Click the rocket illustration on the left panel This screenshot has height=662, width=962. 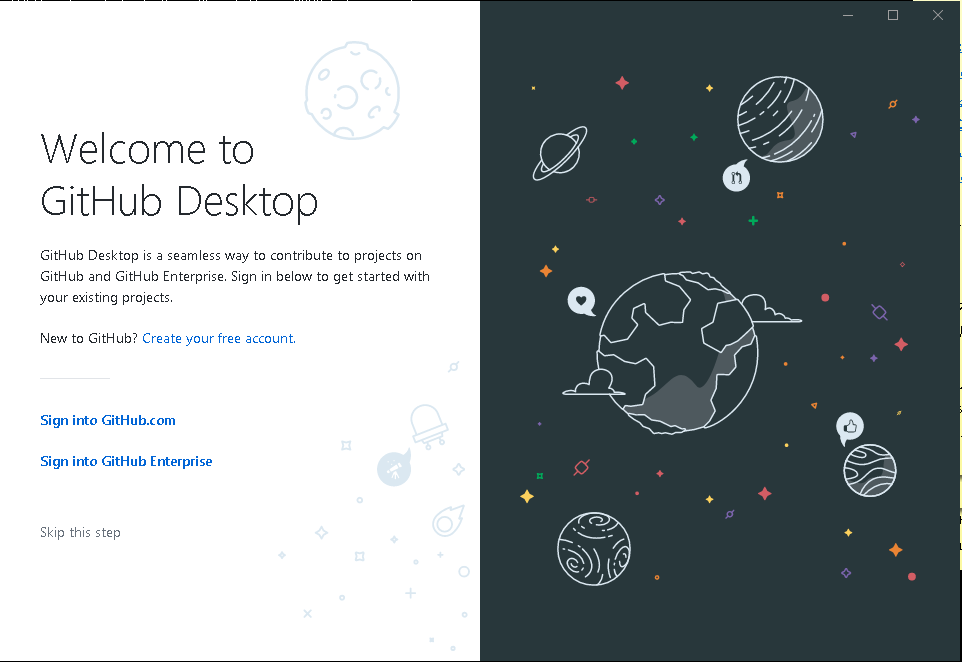(x=394, y=468)
